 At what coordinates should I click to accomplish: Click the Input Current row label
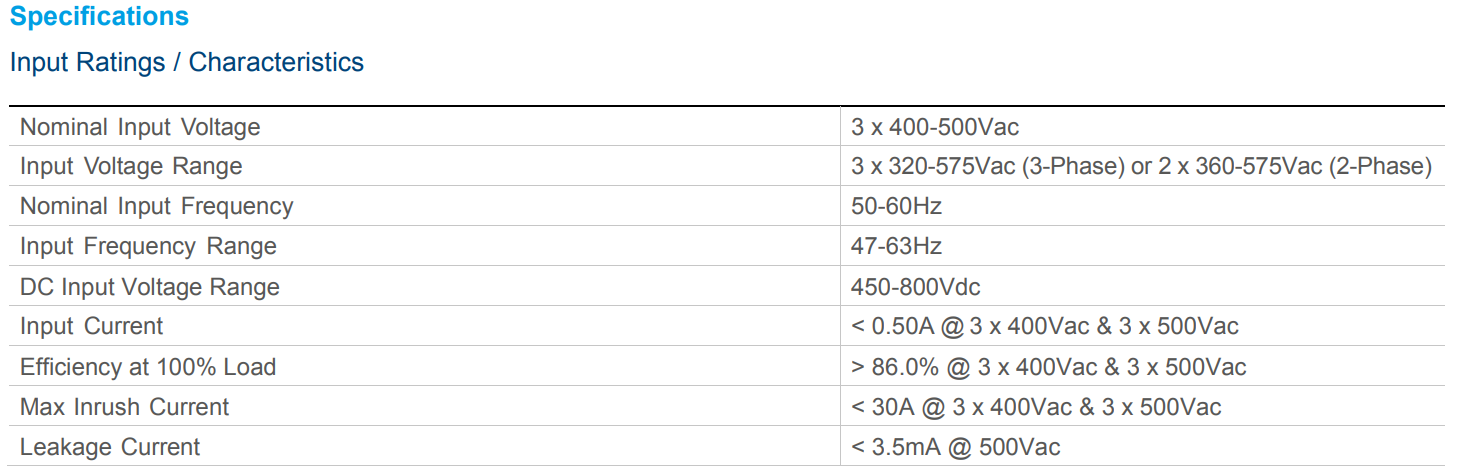(91, 326)
